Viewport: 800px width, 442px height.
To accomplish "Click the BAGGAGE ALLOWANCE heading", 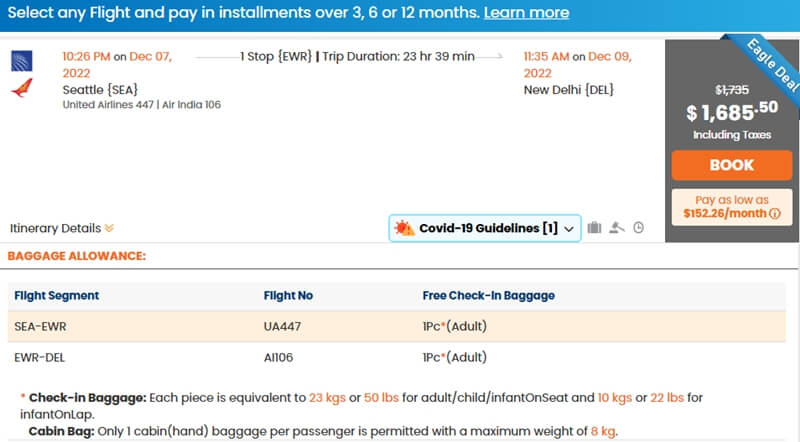I will pyautogui.click(x=77, y=256).
